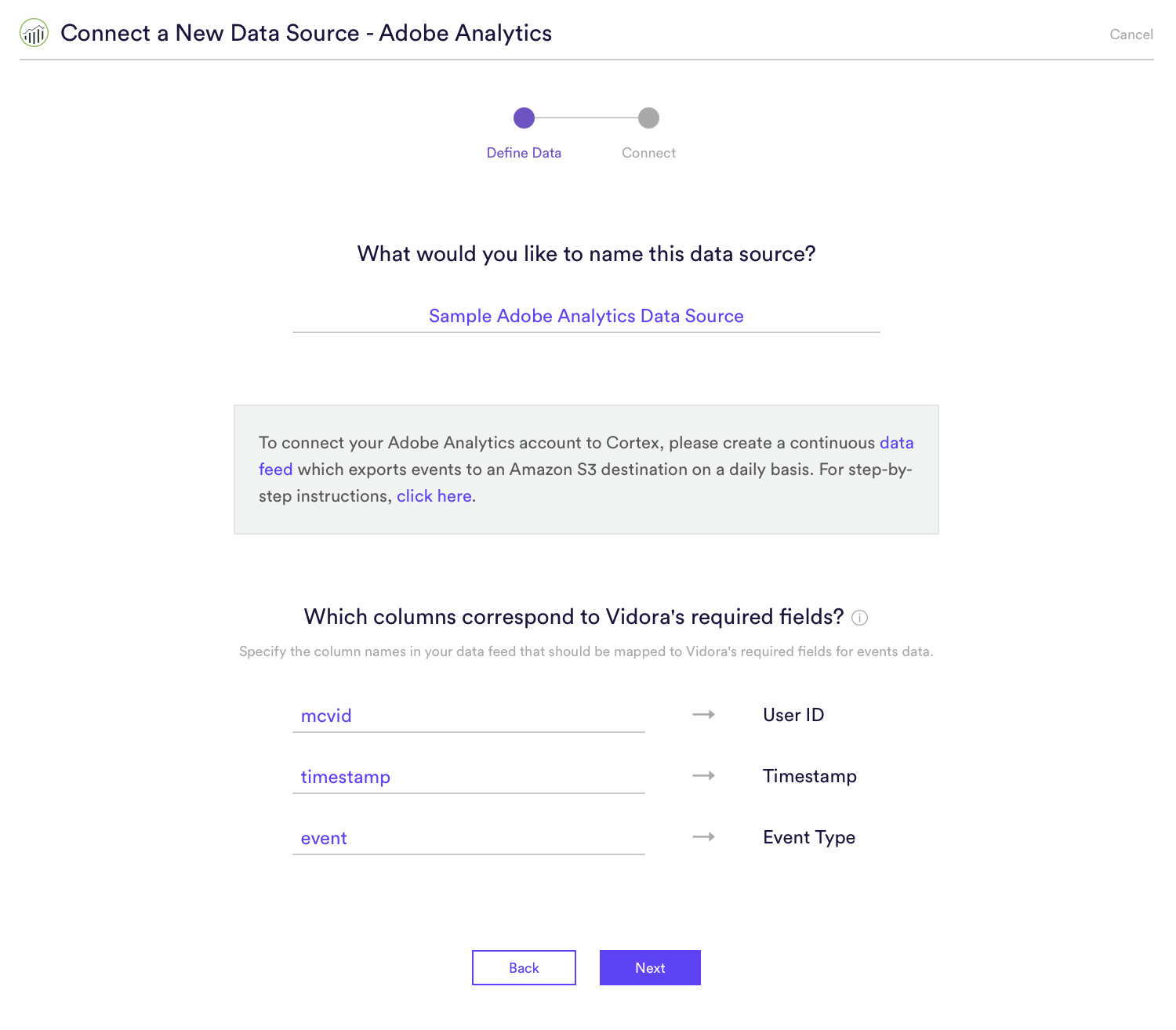Screen dimensions: 1176x1030
Task: Cancel the new data source setup
Action: [x=1131, y=34]
